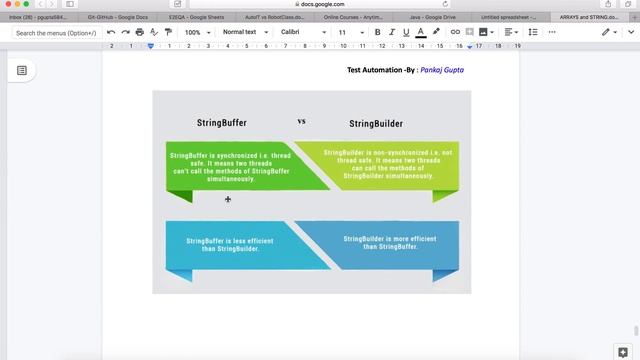Go back with Safari back arrow

pos(40,4)
